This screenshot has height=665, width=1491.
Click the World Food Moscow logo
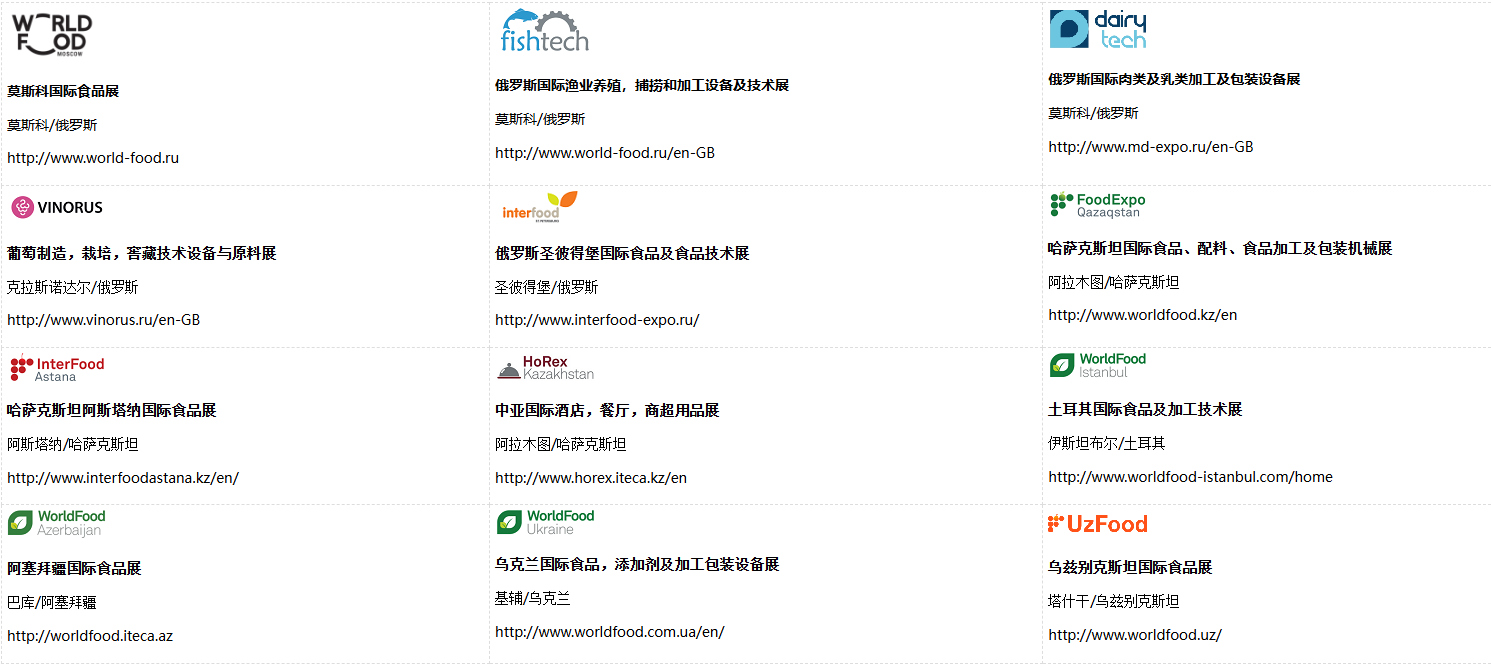(52, 35)
